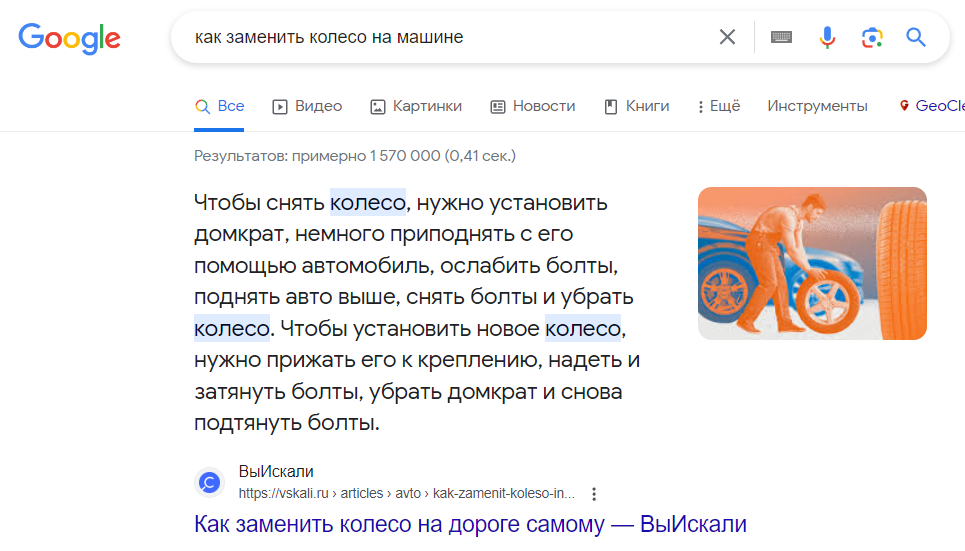
Task: Open the GeoClever extension link
Action: coord(932,106)
